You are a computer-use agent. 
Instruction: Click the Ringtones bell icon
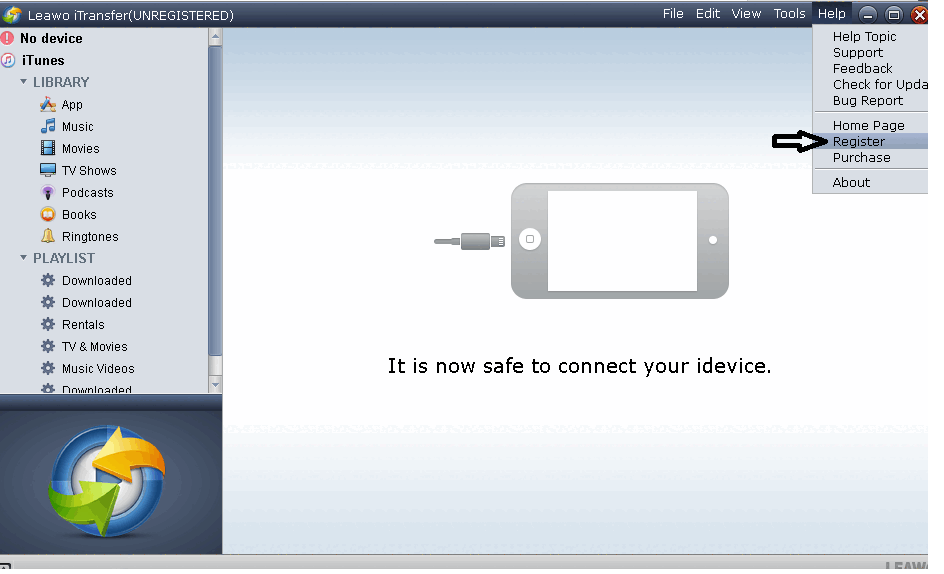(x=47, y=236)
